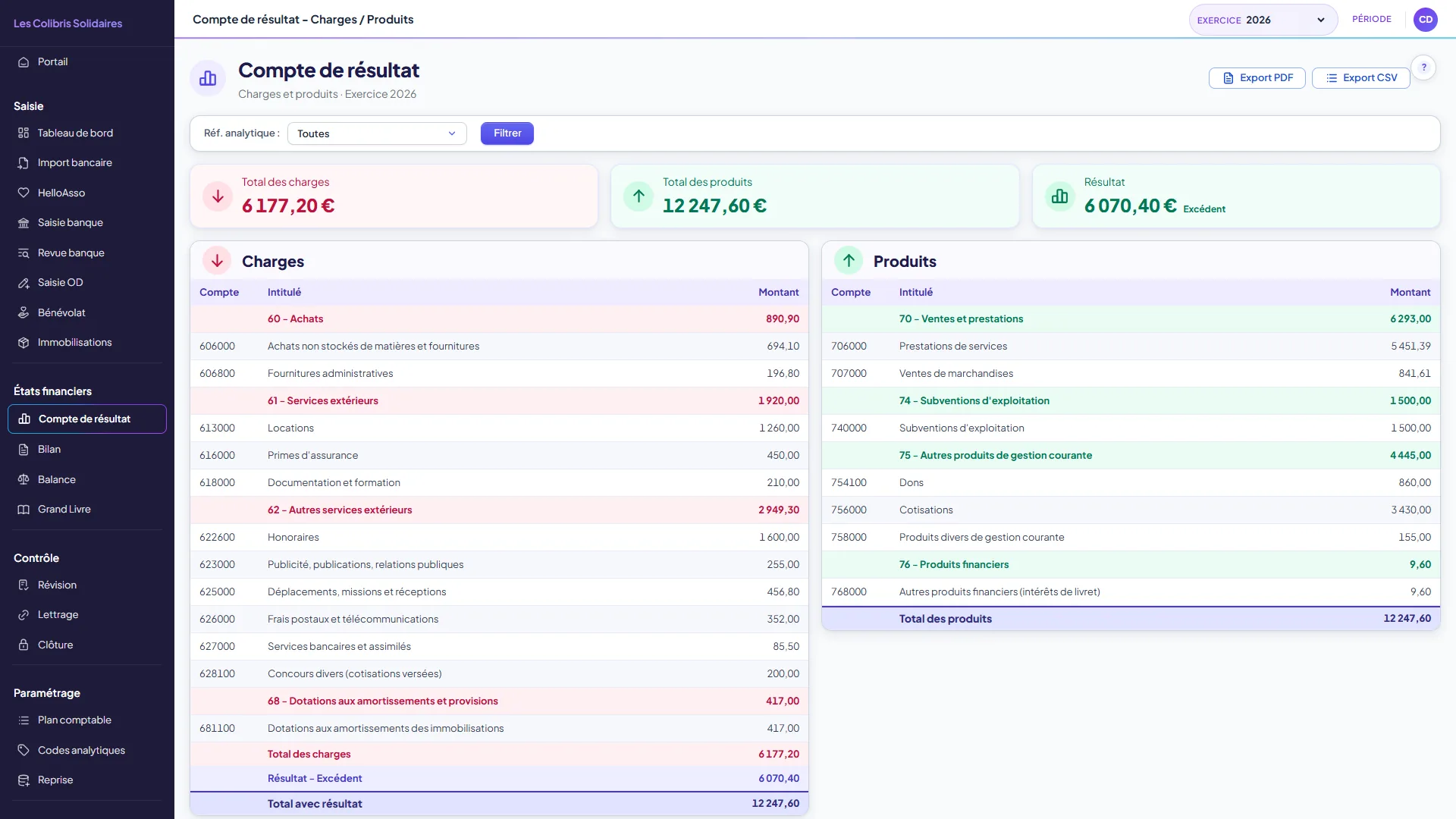Click the Saisie banque building icon

[x=24, y=223]
